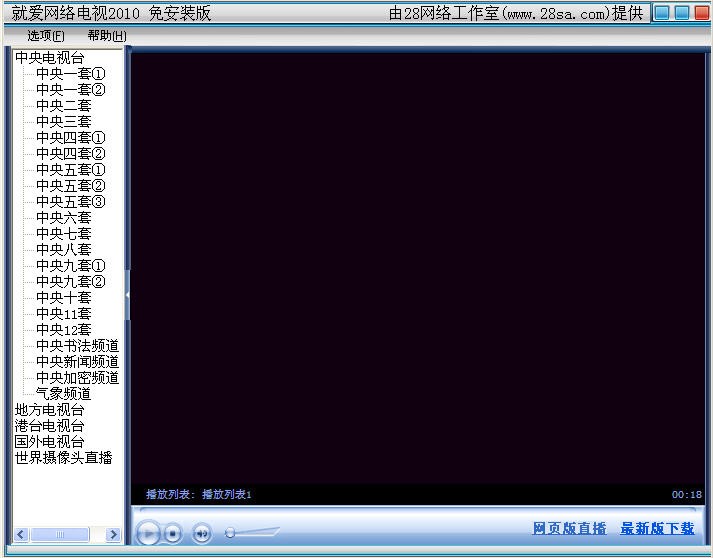713x558 pixels.
Task: Play the 中央12套 channel
Action: coord(64,330)
